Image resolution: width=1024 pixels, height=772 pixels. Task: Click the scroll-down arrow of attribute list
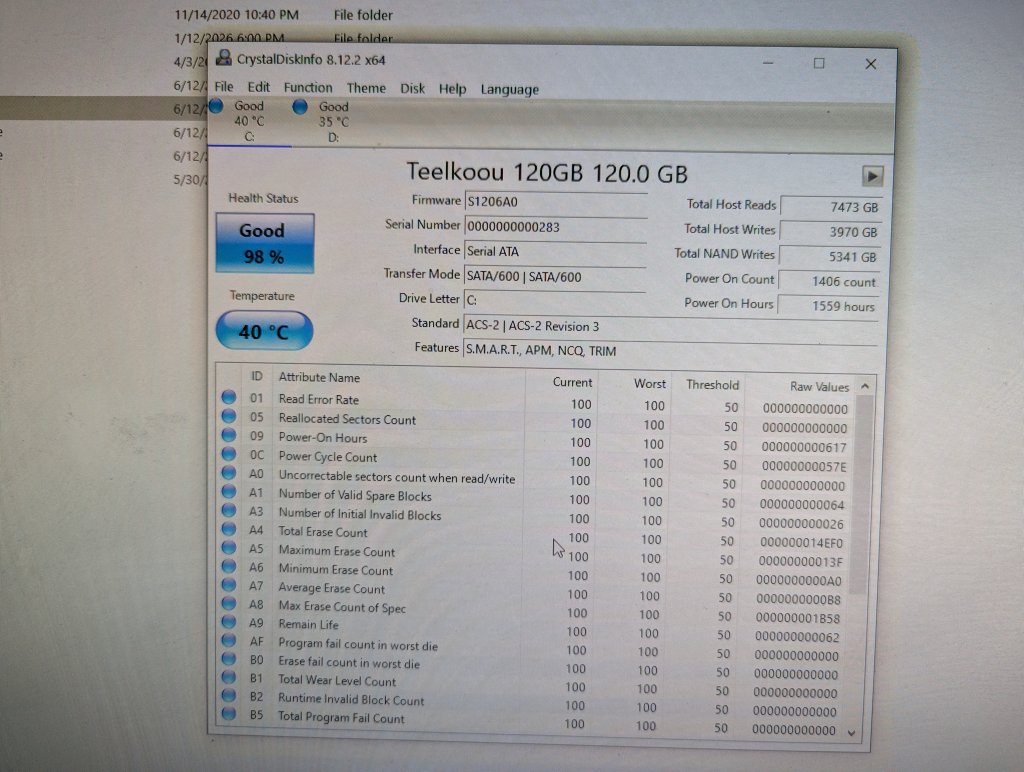point(852,733)
